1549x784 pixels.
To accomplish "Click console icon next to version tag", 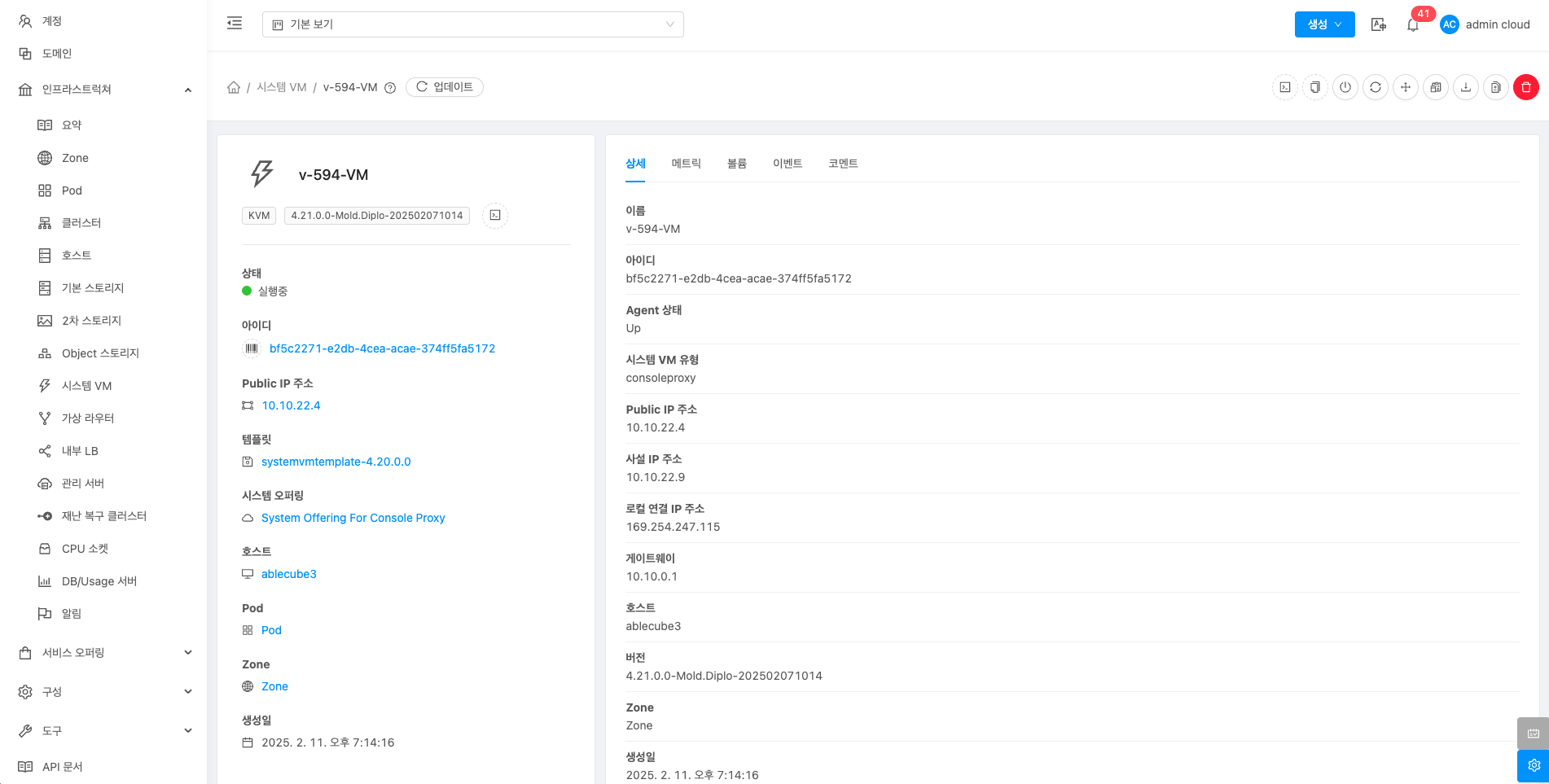I will [x=495, y=216].
